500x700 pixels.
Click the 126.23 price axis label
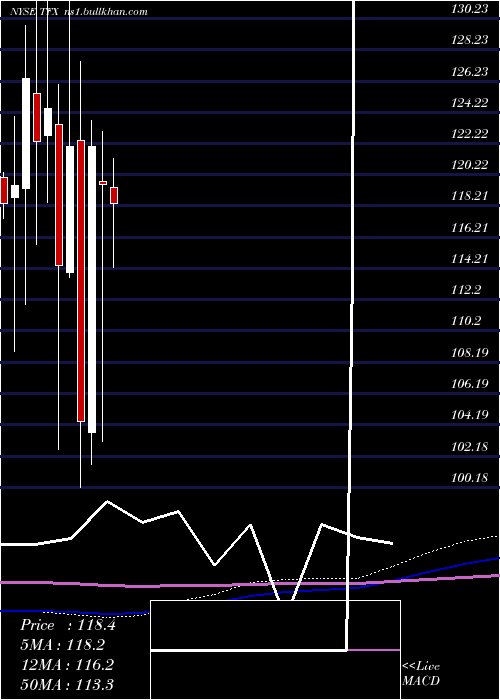470,71
